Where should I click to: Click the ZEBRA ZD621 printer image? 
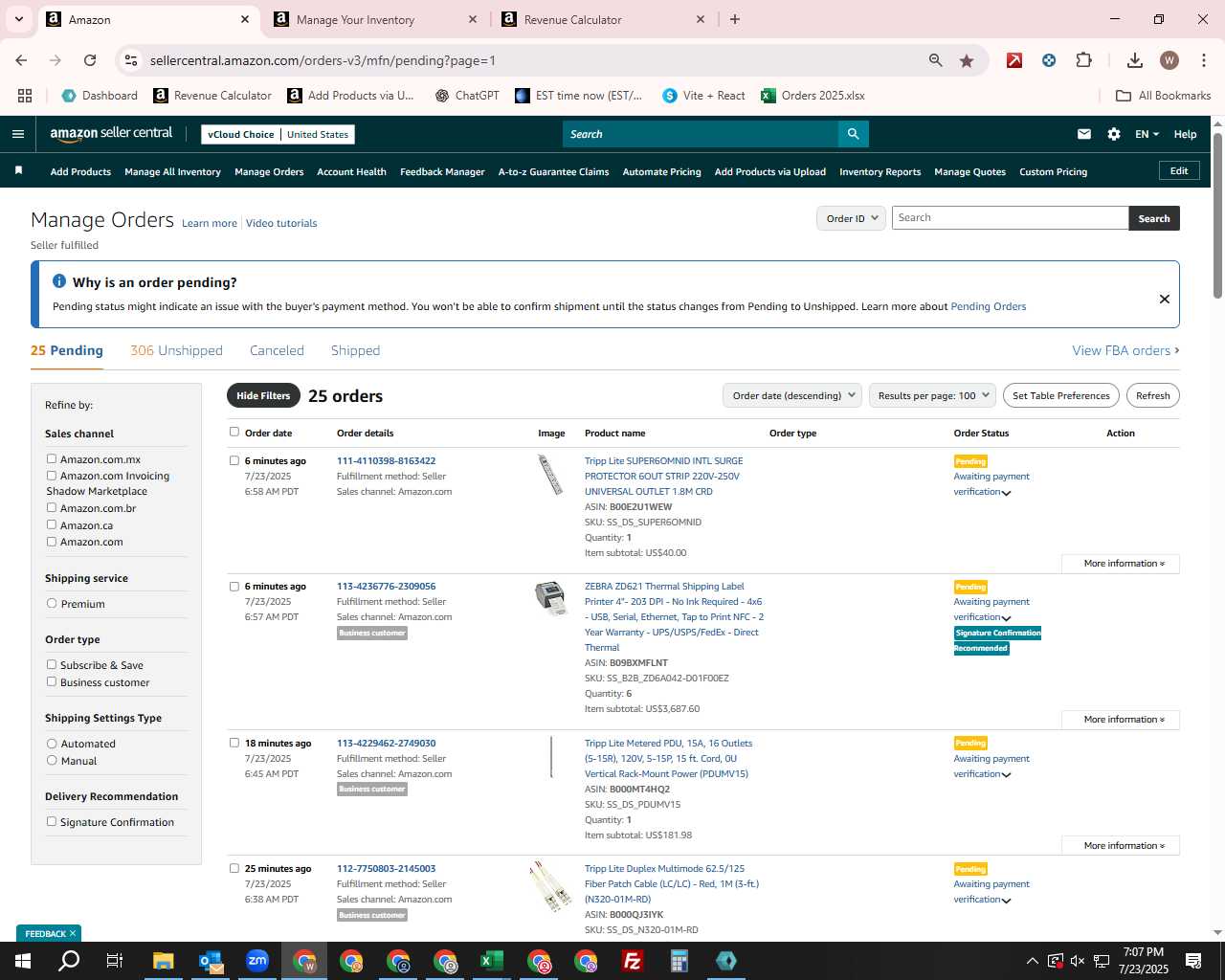point(550,597)
